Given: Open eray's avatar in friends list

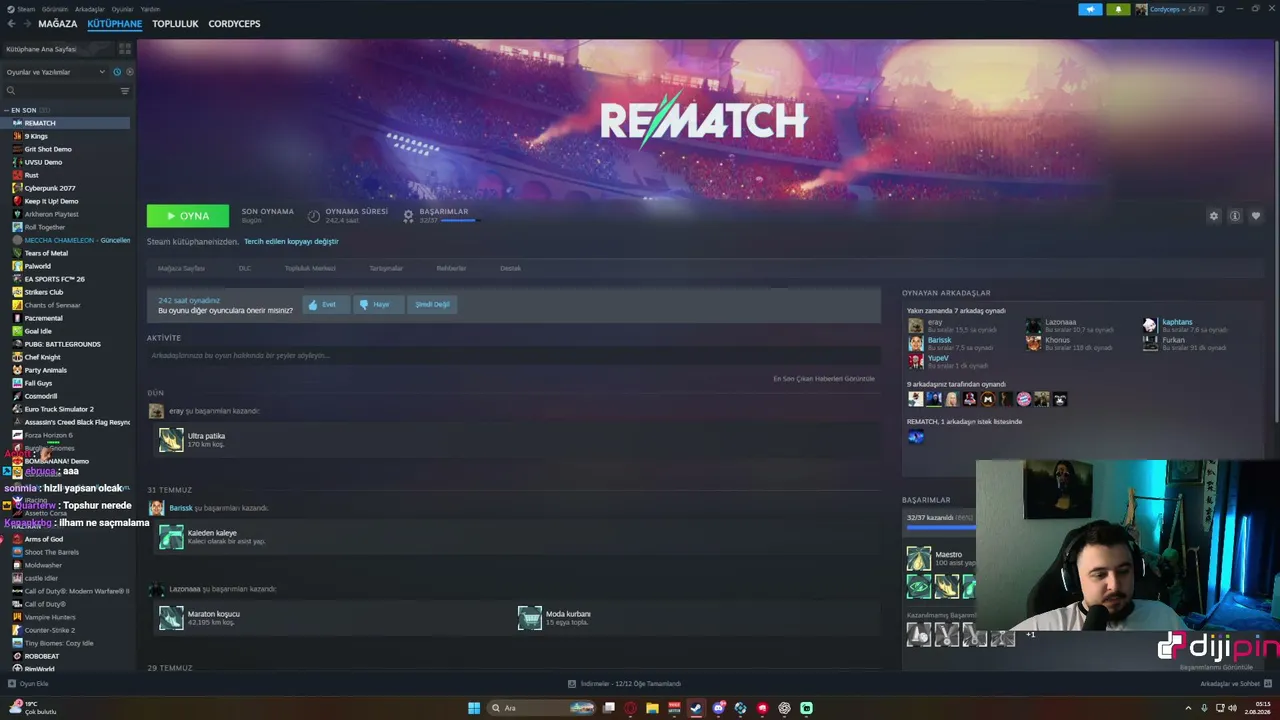Looking at the screenshot, I should [915, 325].
